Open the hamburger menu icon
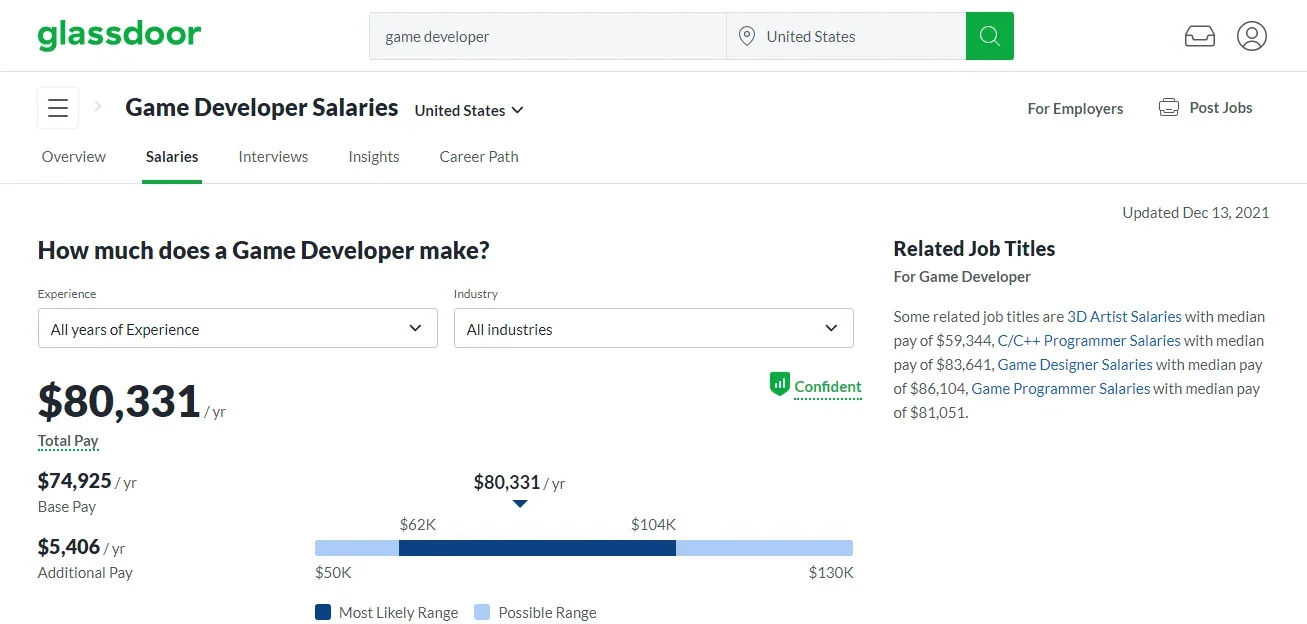The width and height of the screenshot is (1307, 624). [x=58, y=108]
